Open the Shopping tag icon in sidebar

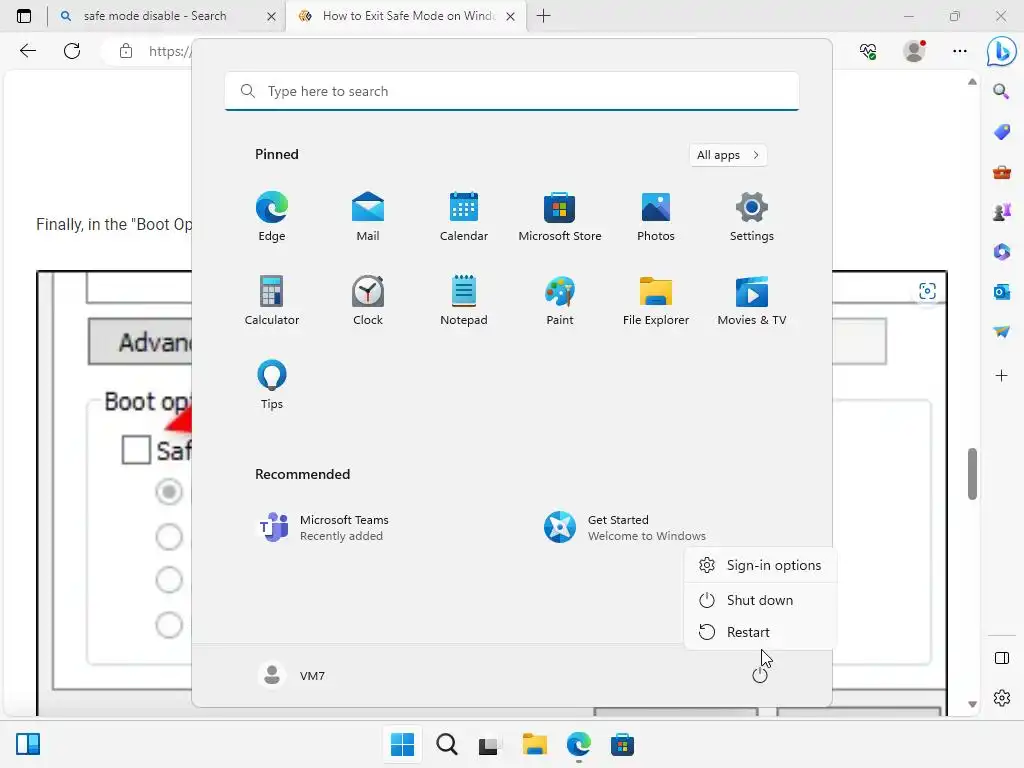click(x=1001, y=132)
